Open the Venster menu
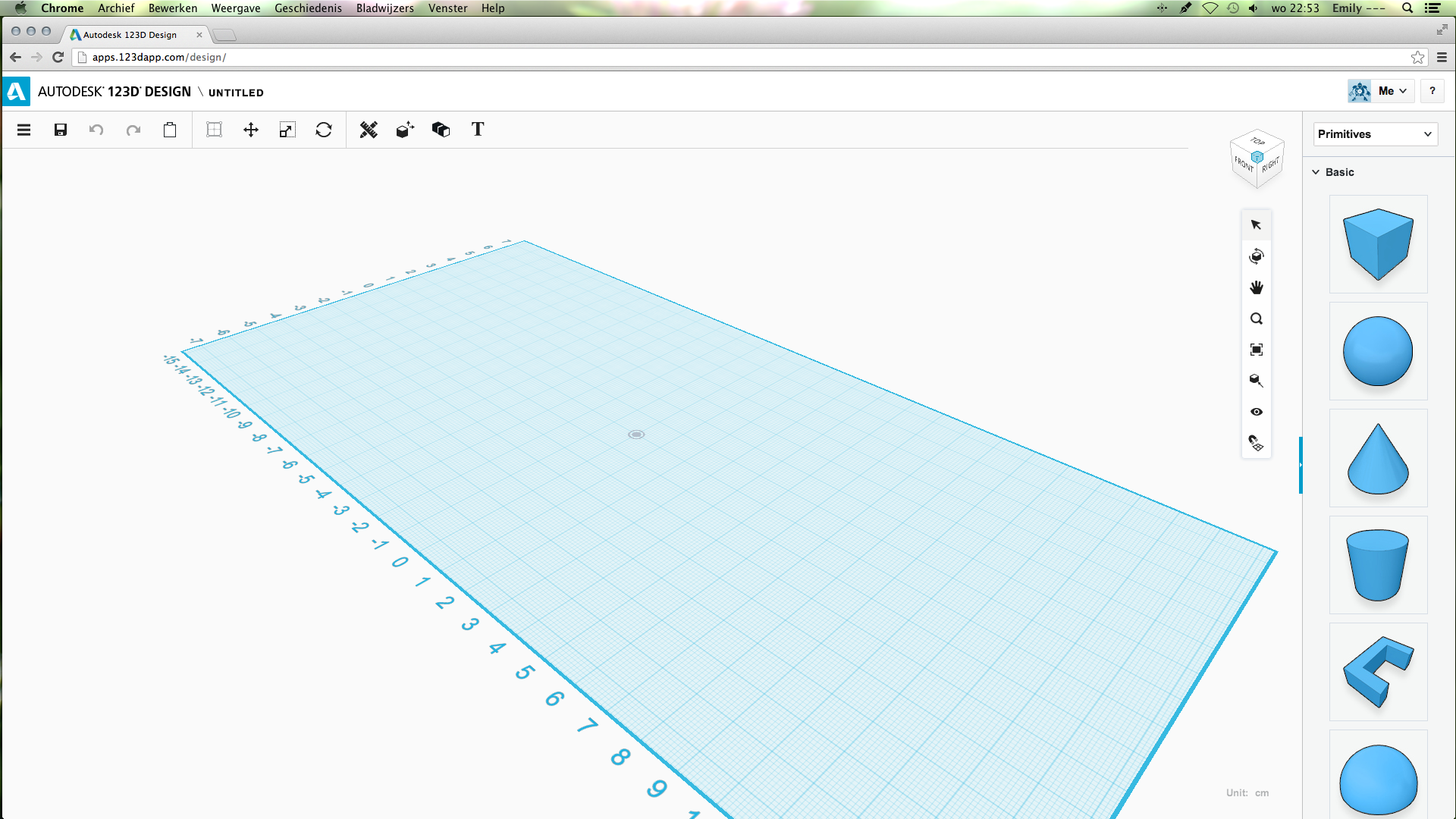The height and width of the screenshot is (819, 1456). pos(447,8)
